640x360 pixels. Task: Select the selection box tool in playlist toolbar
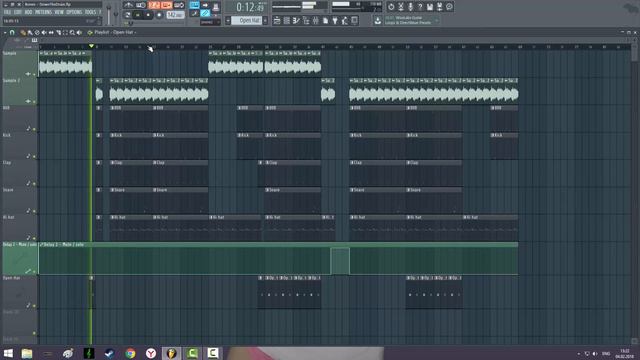(x=65, y=32)
